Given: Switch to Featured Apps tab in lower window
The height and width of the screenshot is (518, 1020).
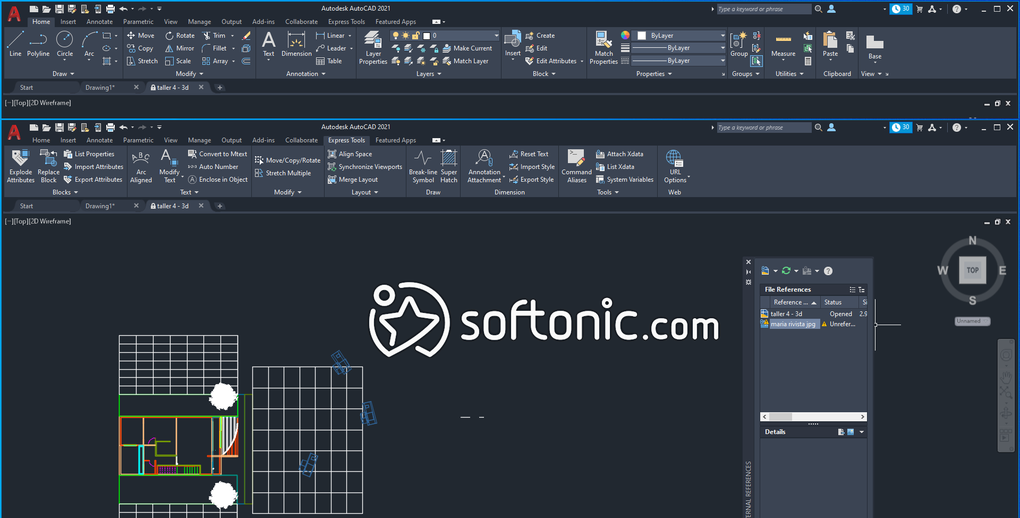Looking at the screenshot, I should (396, 140).
